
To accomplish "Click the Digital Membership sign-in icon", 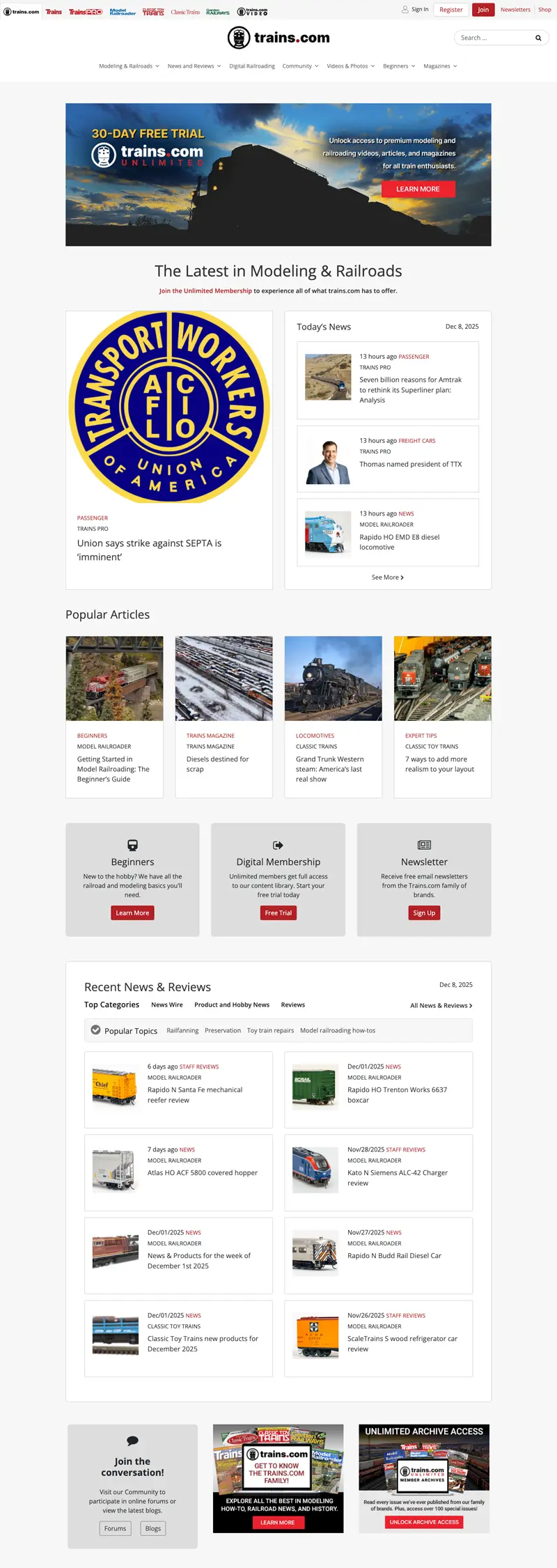I will pos(278,845).
